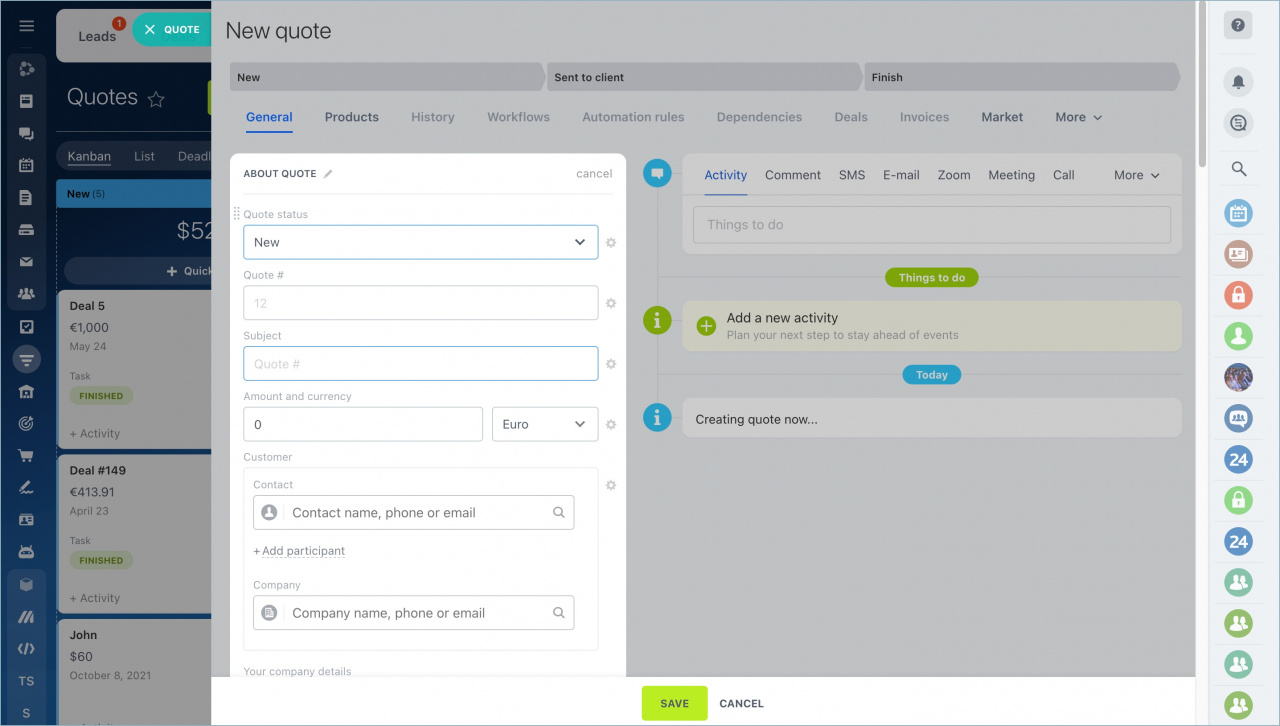This screenshot has width=1280, height=726.
Task: Click the CANCEL button at bottom
Action: (742, 704)
